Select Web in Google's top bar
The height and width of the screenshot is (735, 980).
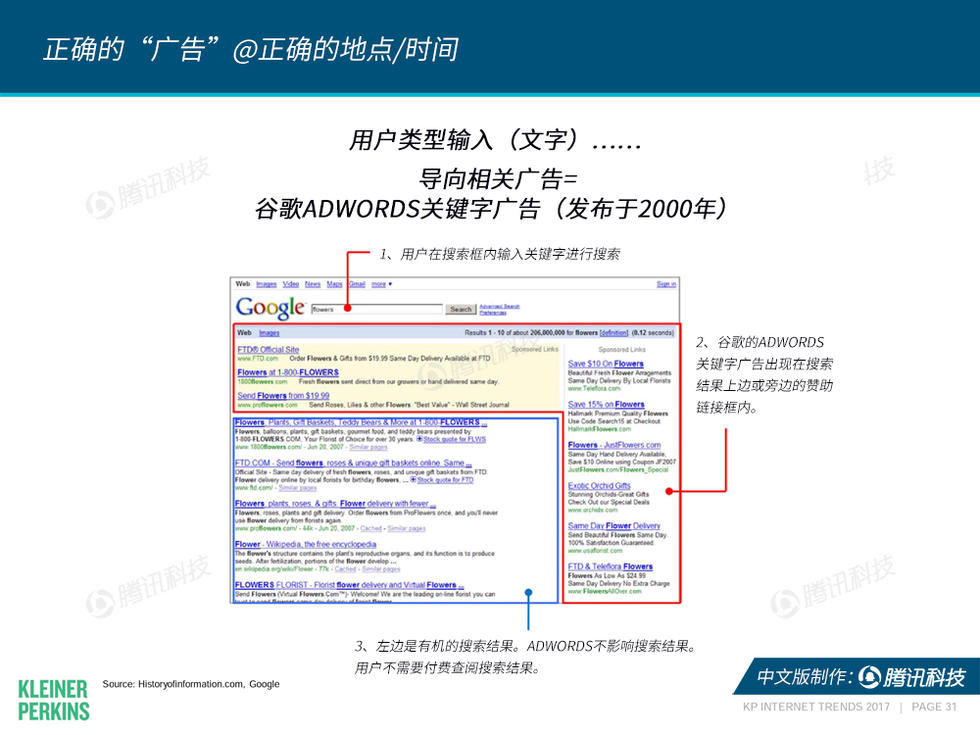pos(242,284)
